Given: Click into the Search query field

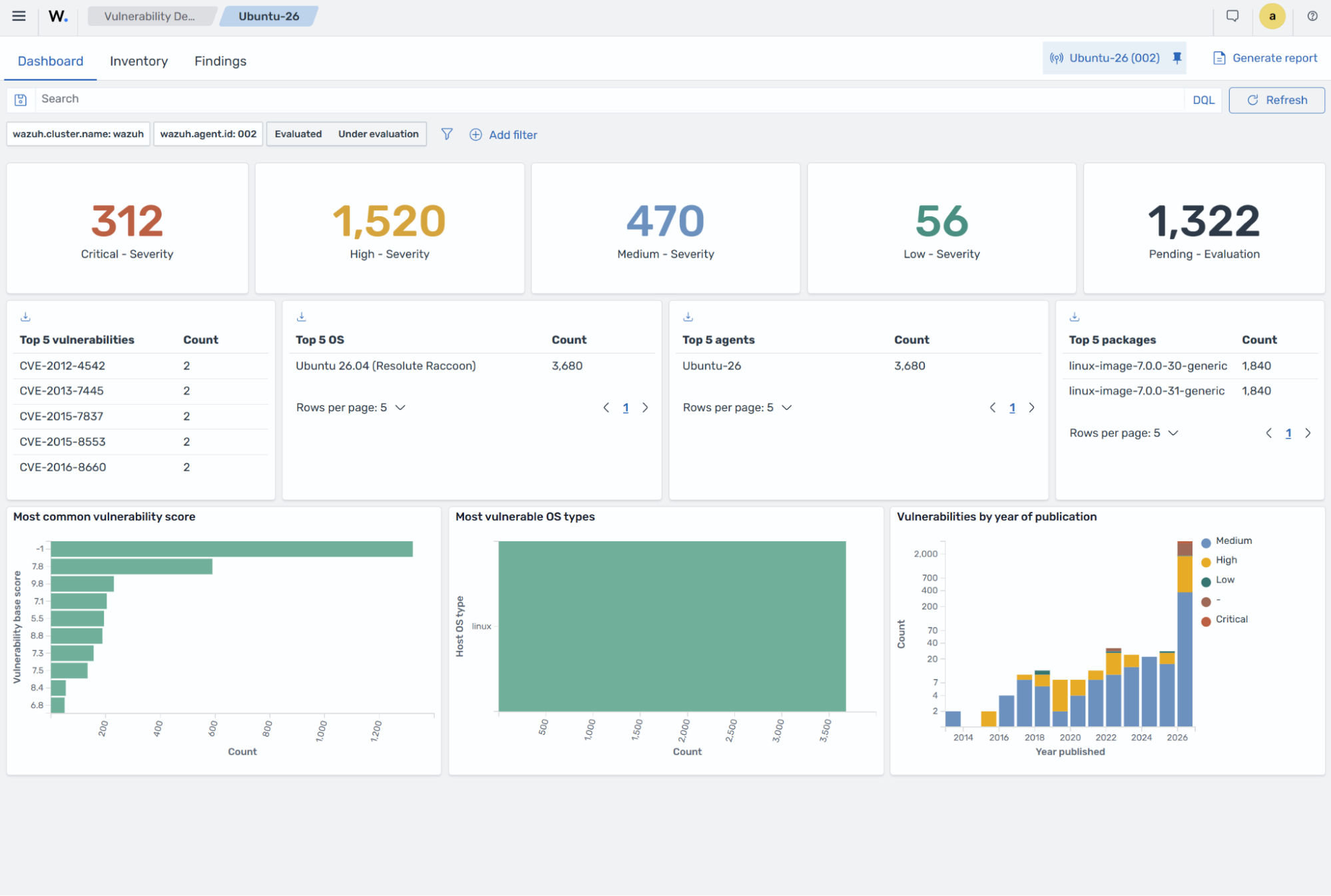Looking at the screenshot, I should point(609,99).
